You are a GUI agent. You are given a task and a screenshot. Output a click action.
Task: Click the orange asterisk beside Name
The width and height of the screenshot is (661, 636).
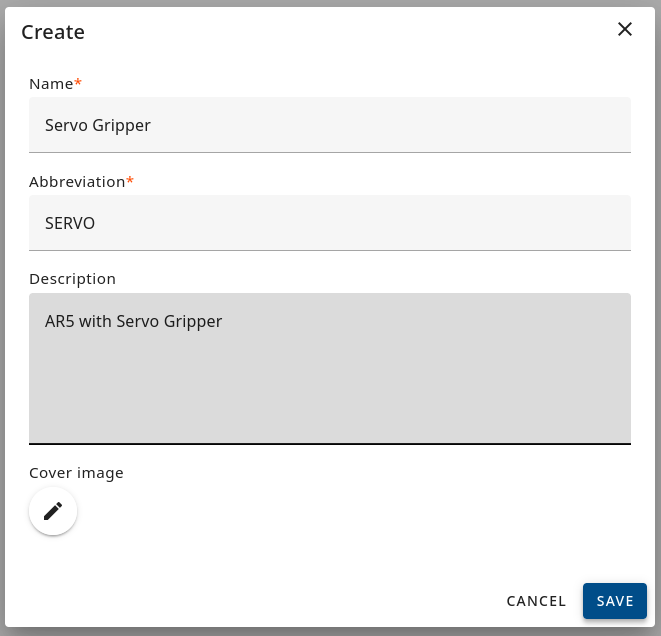78,82
